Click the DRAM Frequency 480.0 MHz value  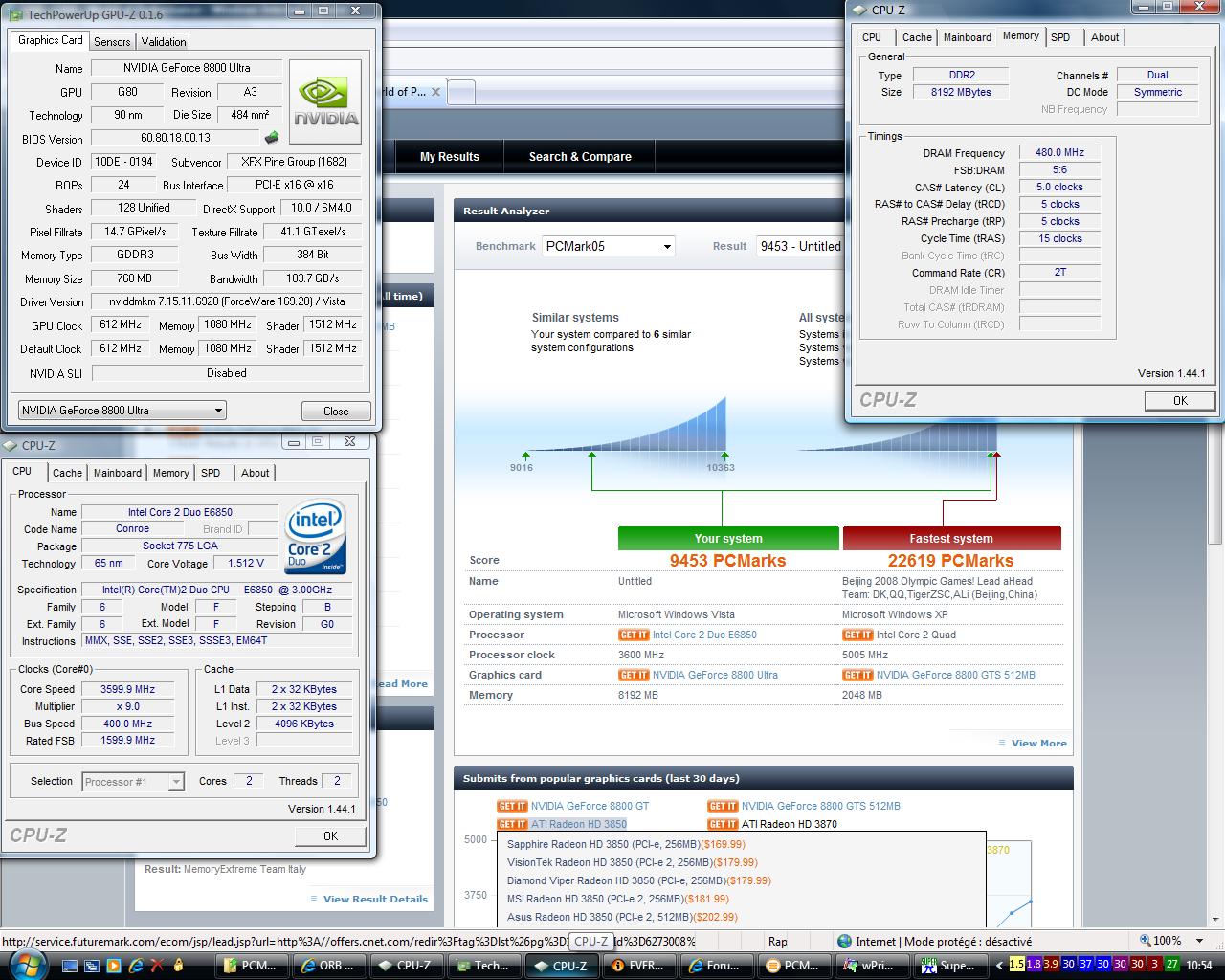point(1059,152)
